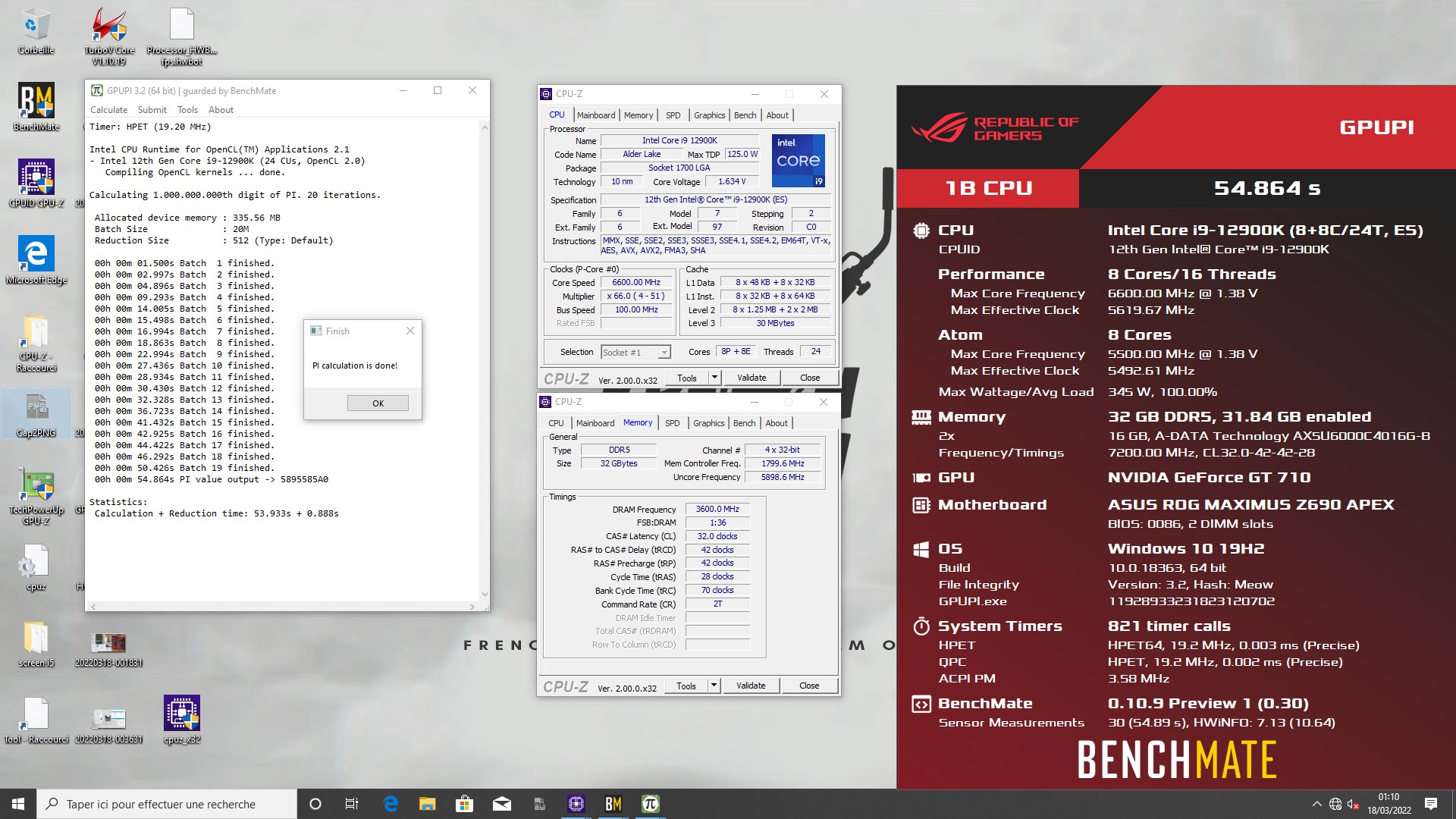Open Microsoft Edge desktop shortcut

point(36,260)
